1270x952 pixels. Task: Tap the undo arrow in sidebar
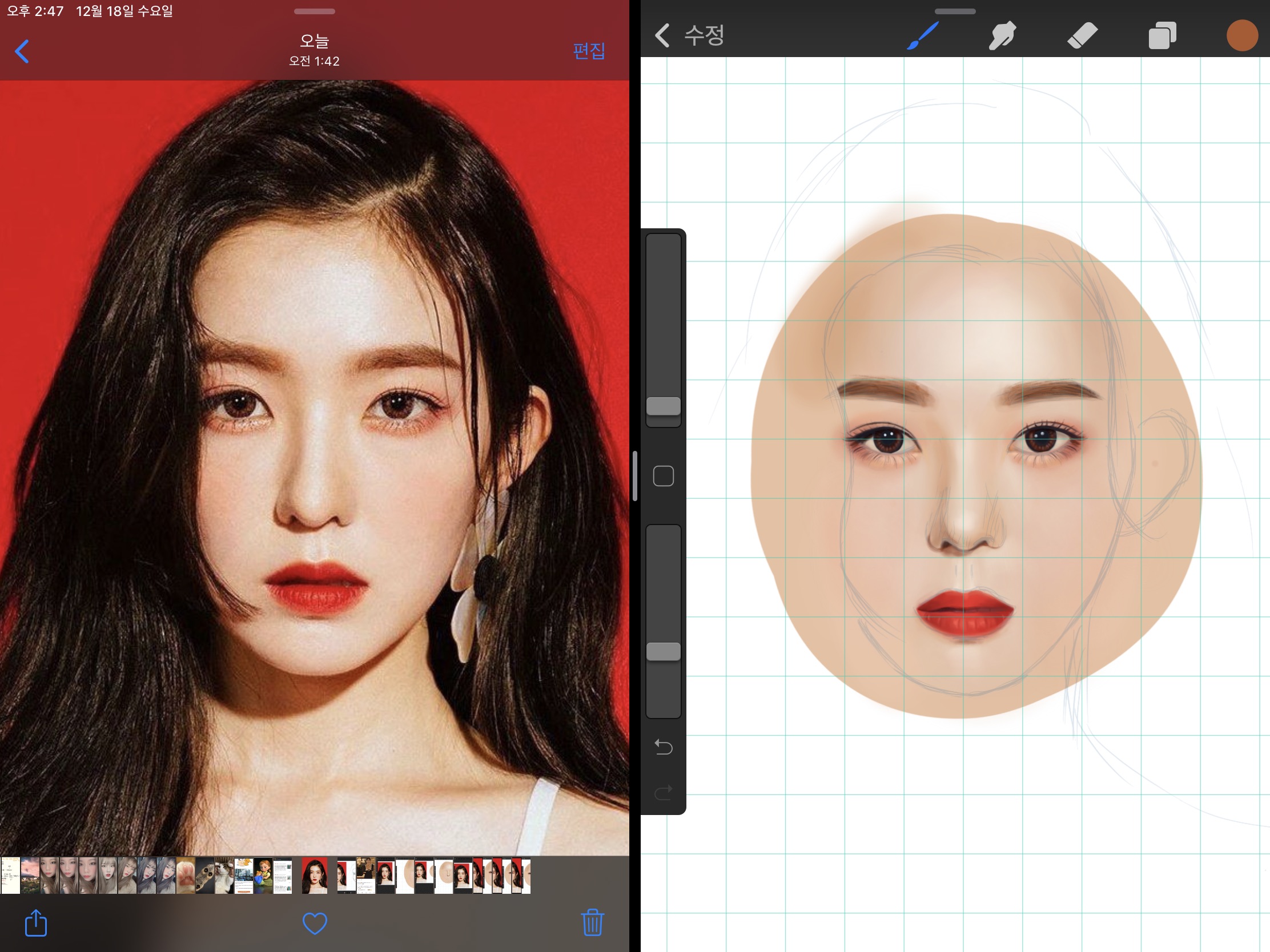point(663,747)
